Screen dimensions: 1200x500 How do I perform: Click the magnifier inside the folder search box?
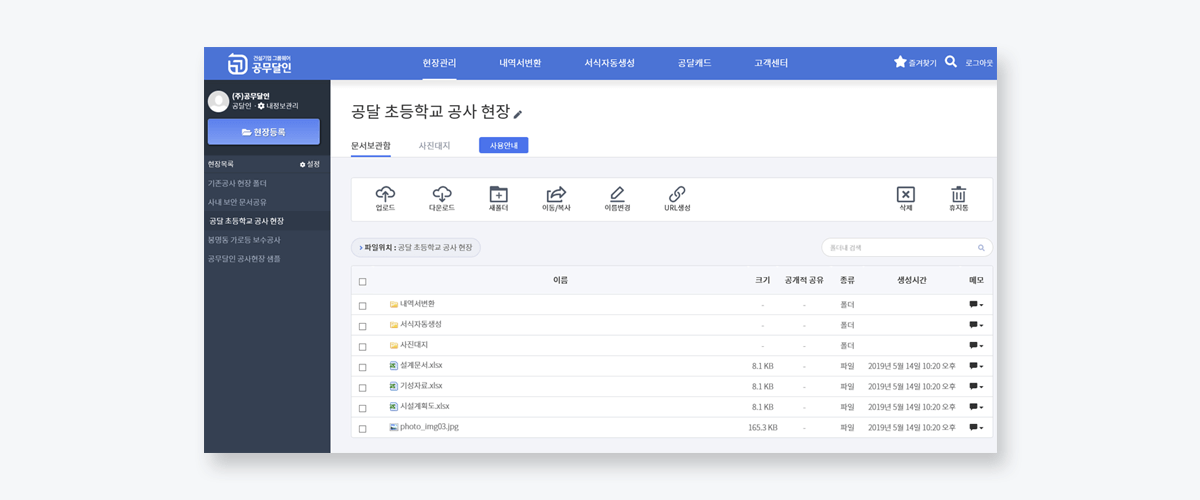point(982,247)
